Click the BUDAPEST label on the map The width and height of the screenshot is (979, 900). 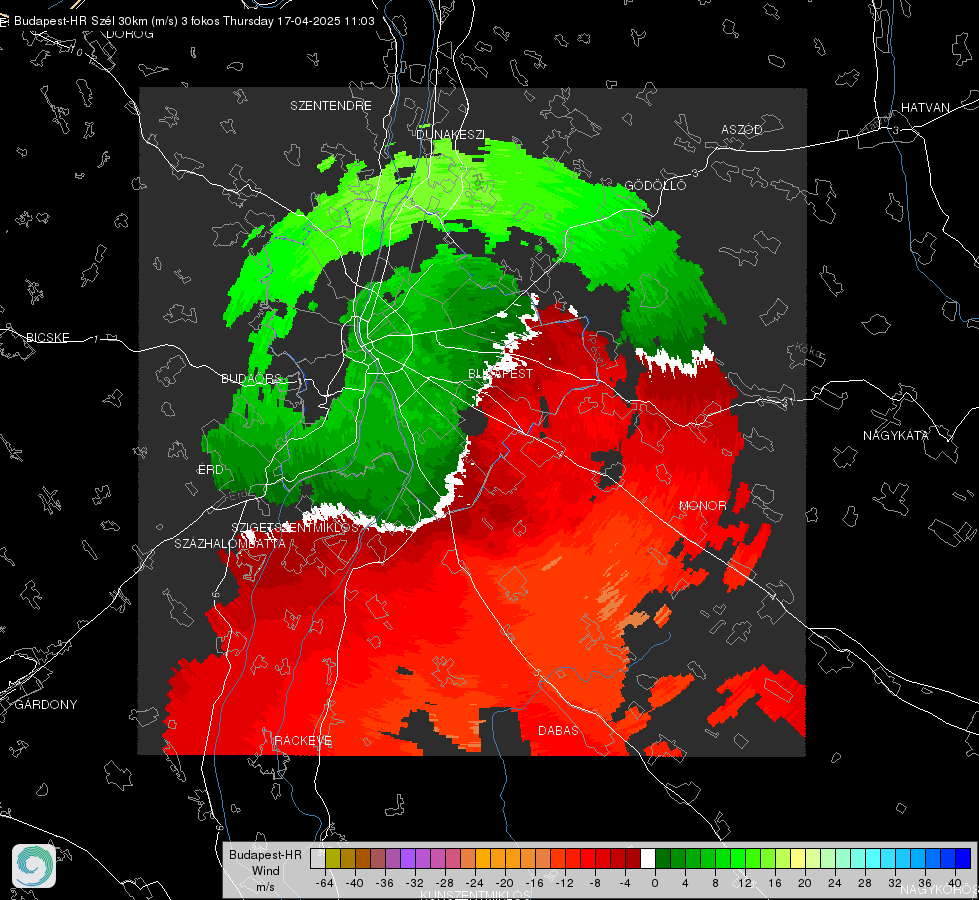tap(501, 373)
